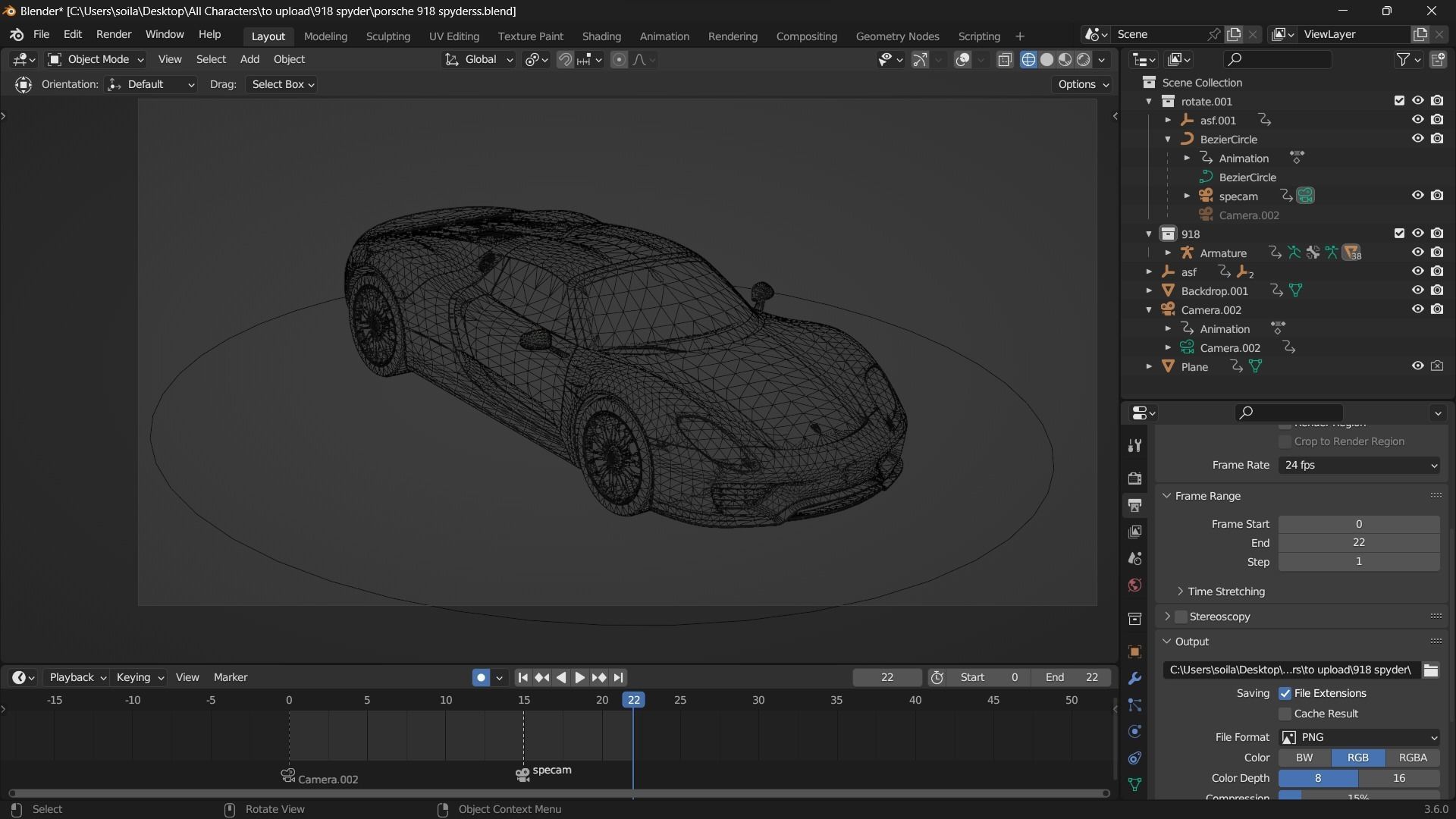Toggle auto keying record button
This screenshot has width=1456, height=819.
tap(481, 677)
